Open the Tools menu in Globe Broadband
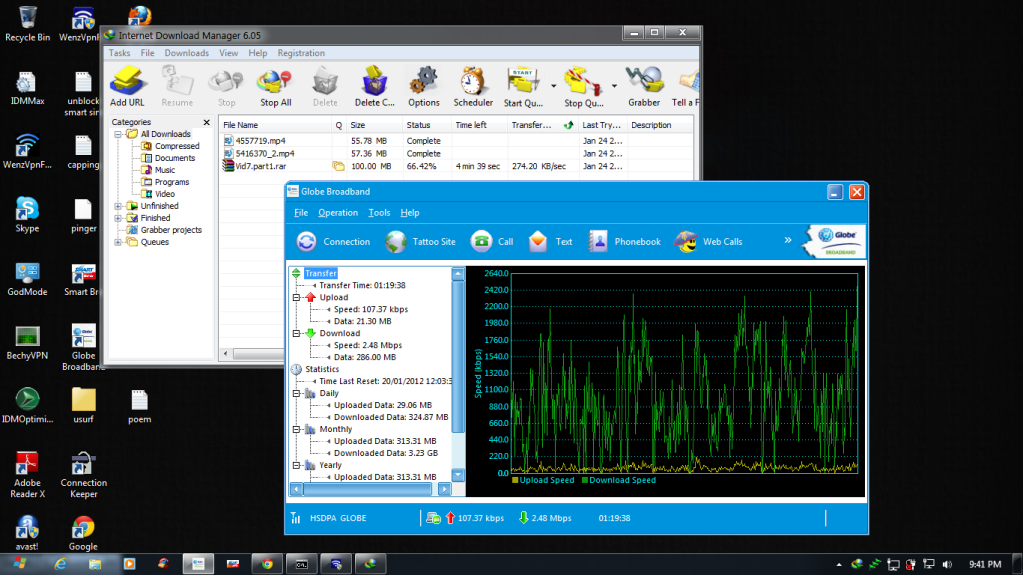The width and height of the screenshot is (1023, 575). click(x=379, y=213)
